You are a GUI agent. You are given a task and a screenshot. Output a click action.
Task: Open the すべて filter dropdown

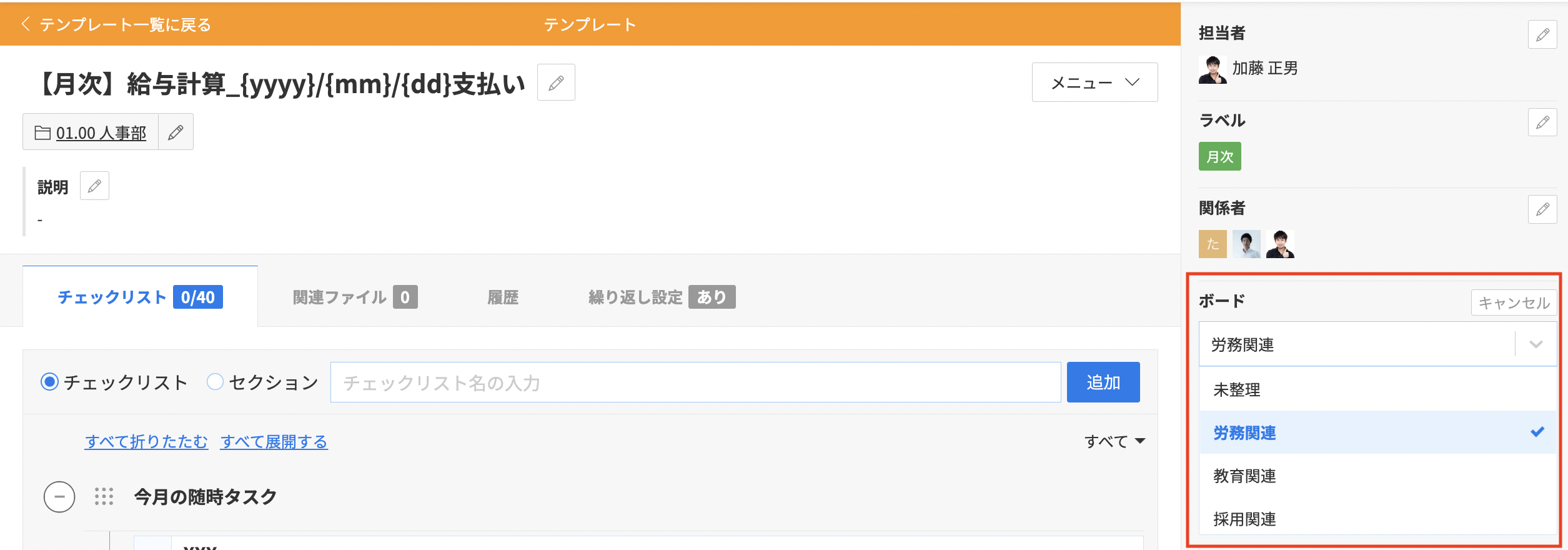[1114, 441]
